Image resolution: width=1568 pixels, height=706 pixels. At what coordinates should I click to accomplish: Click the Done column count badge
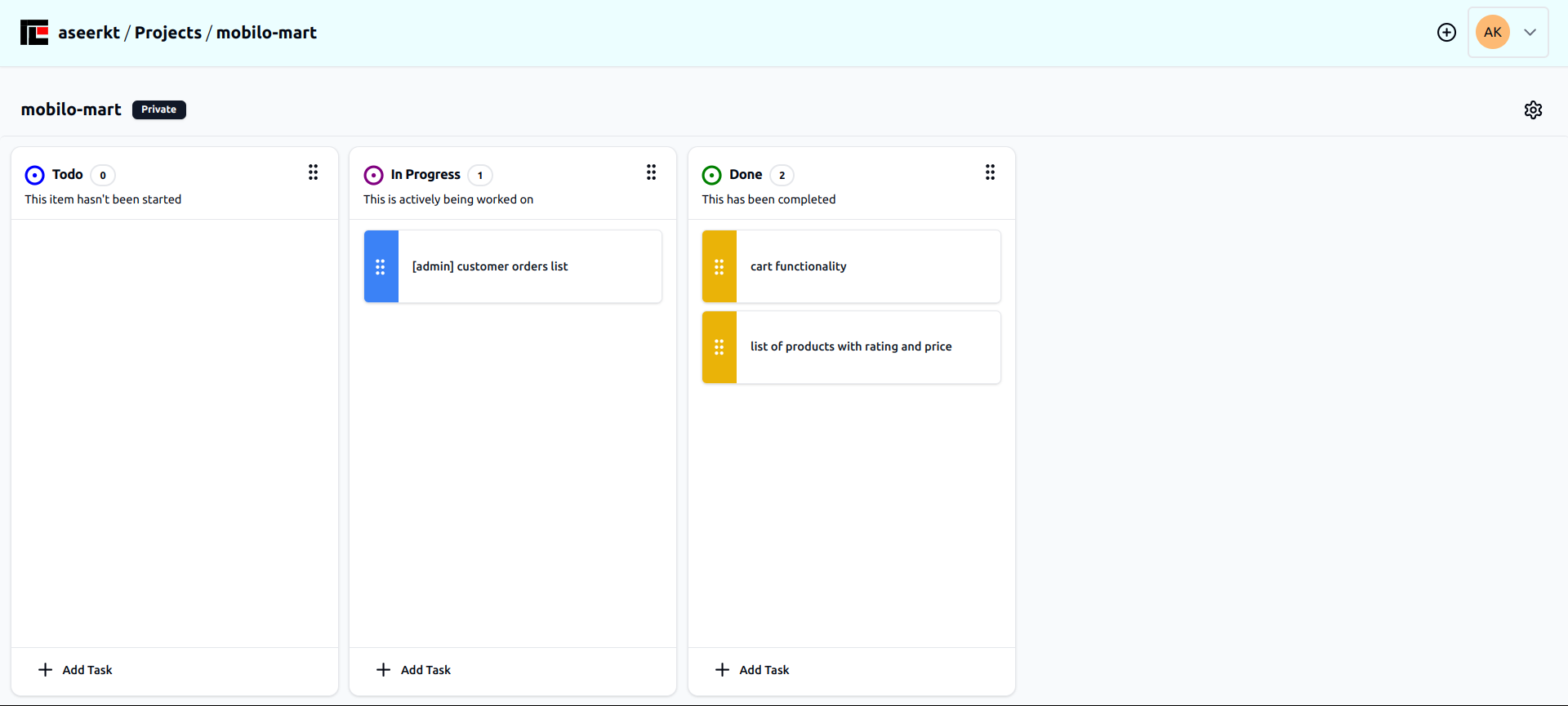pos(782,175)
